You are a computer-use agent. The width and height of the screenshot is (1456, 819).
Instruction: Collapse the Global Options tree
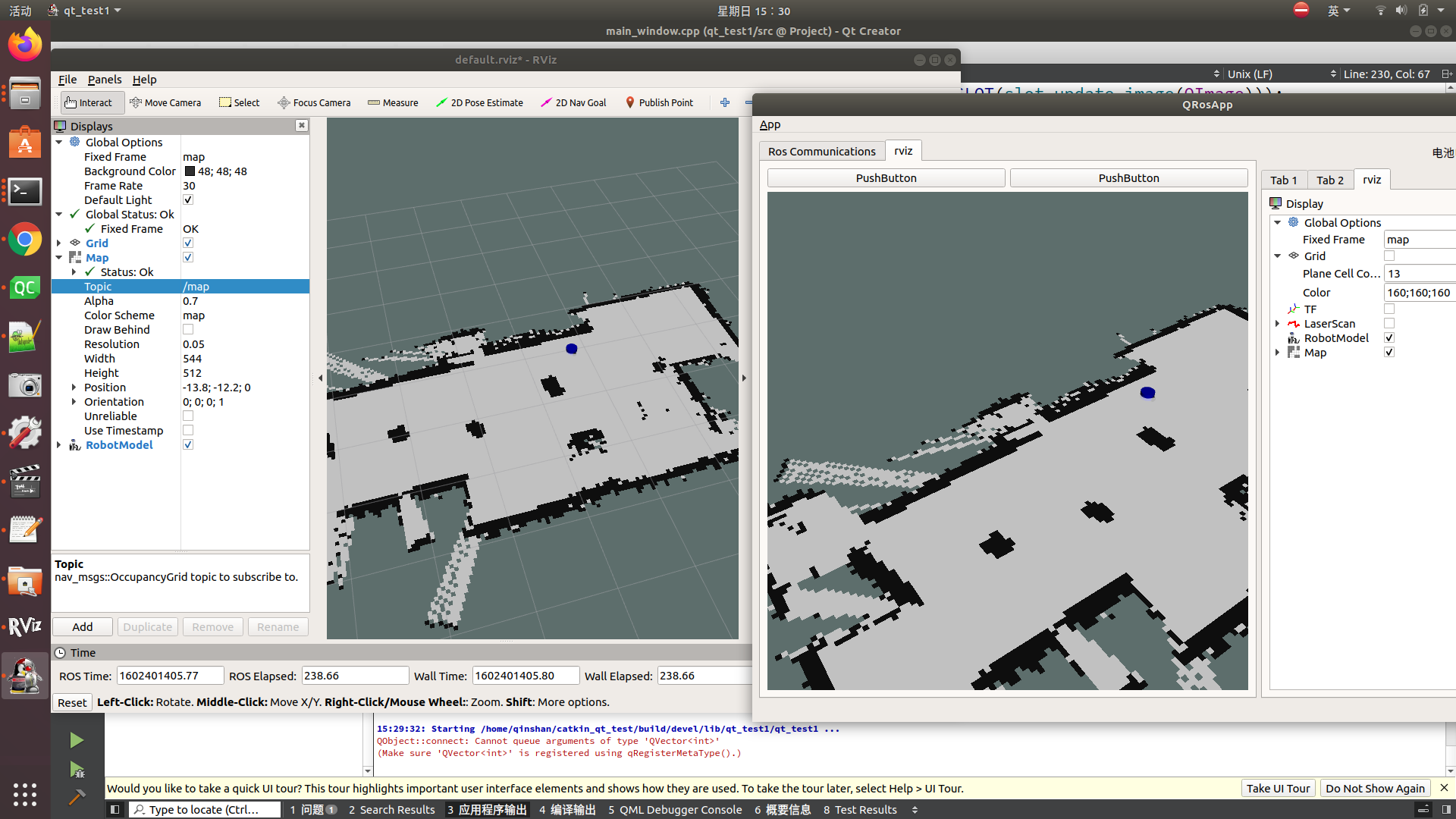59,143
